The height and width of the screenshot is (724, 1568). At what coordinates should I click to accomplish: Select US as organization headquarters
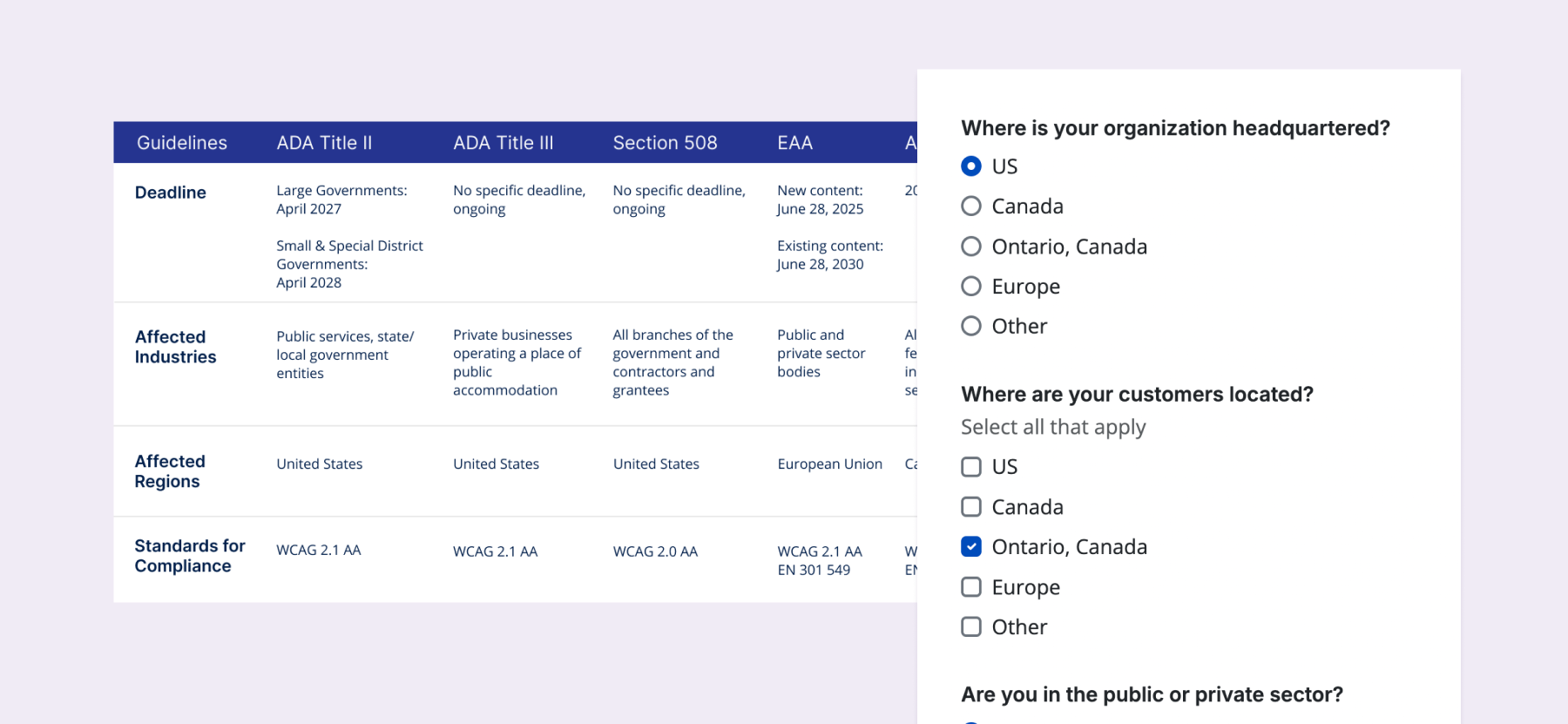point(971,166)
